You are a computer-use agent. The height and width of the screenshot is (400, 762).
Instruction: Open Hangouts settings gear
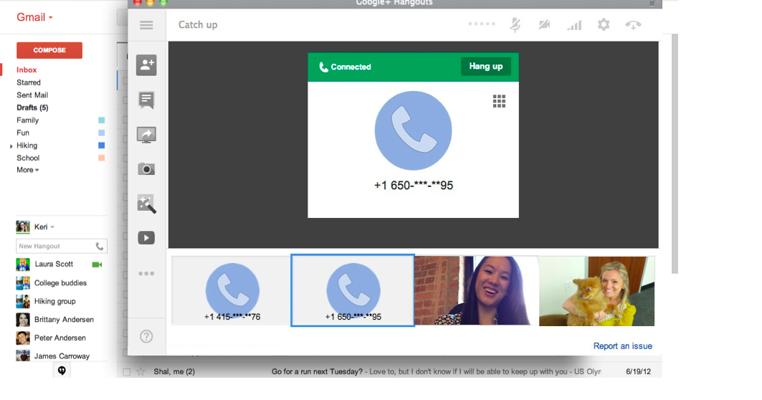coord(604,24)
